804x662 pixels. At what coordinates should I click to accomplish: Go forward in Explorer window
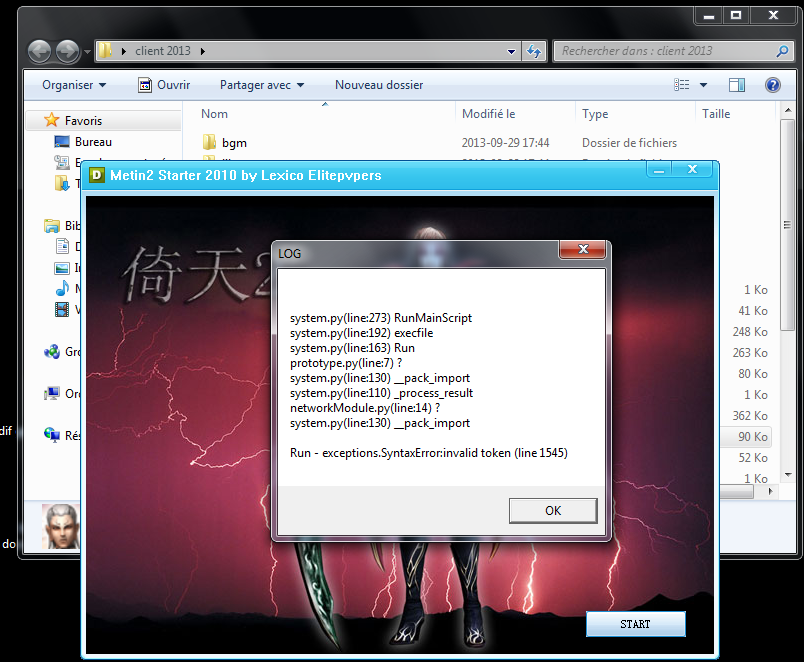point(67,51)
